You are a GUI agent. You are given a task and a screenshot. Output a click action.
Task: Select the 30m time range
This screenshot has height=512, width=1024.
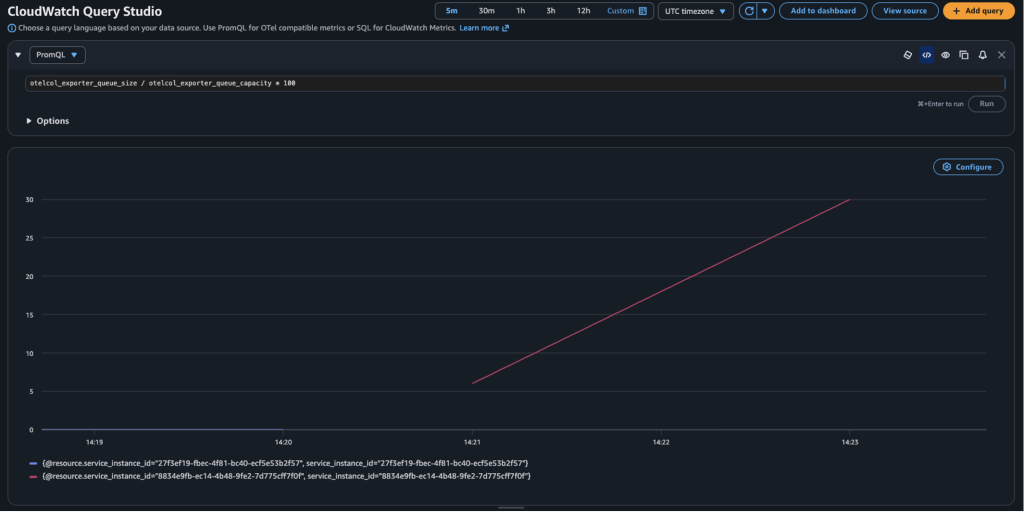(487, 11)
